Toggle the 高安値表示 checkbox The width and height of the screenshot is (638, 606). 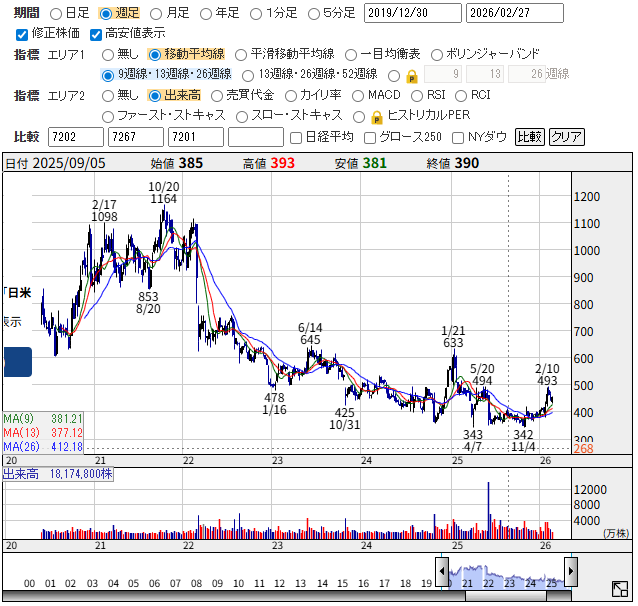(96, 33)
